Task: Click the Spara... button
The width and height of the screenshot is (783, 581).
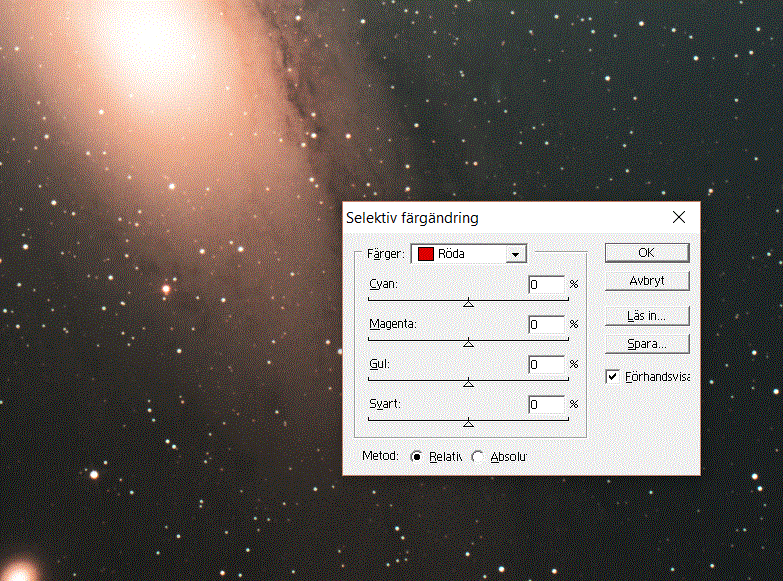Action: 647,344
